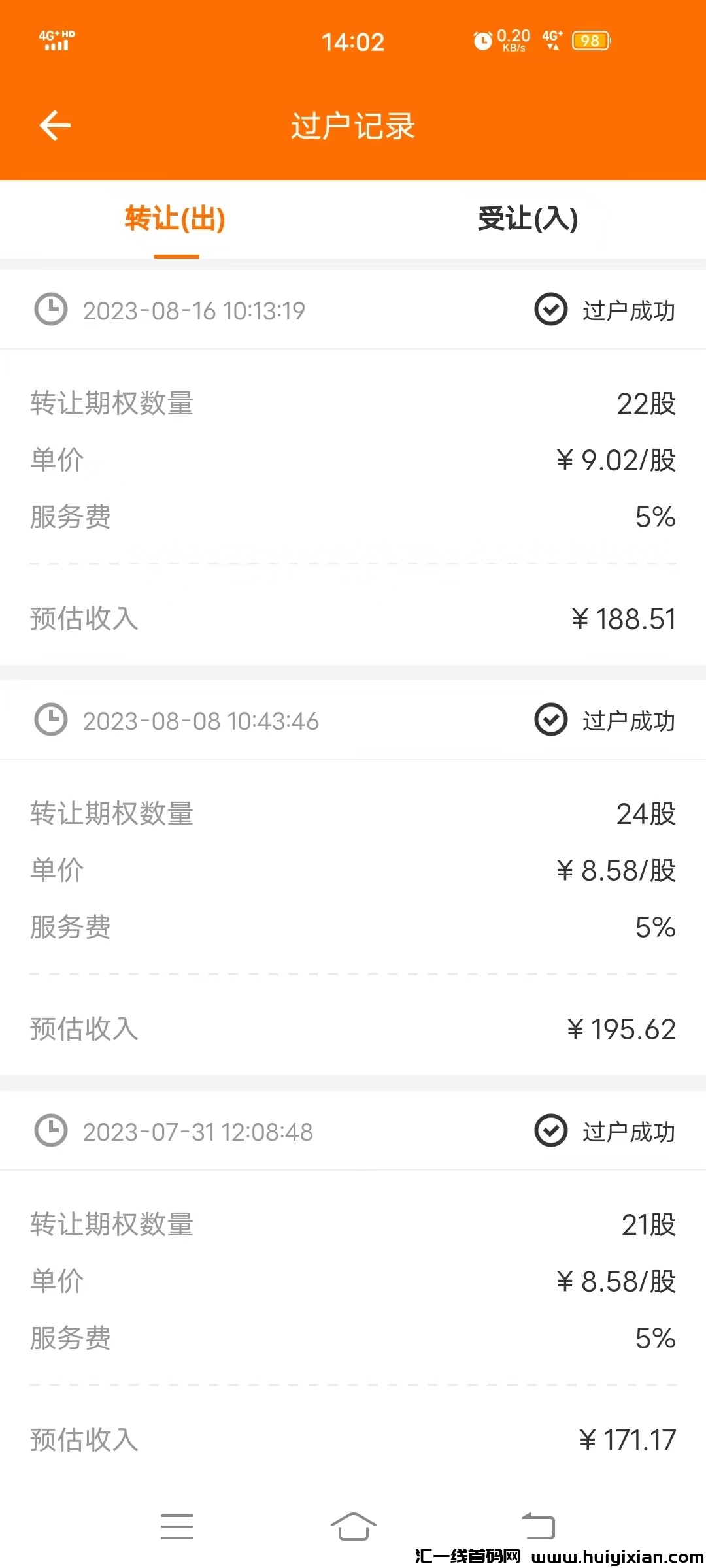The image size is (706, 1568).
Task: Tap the 过户成功 status on the 2023-08-08 record
Action: [x=629, y=721]
